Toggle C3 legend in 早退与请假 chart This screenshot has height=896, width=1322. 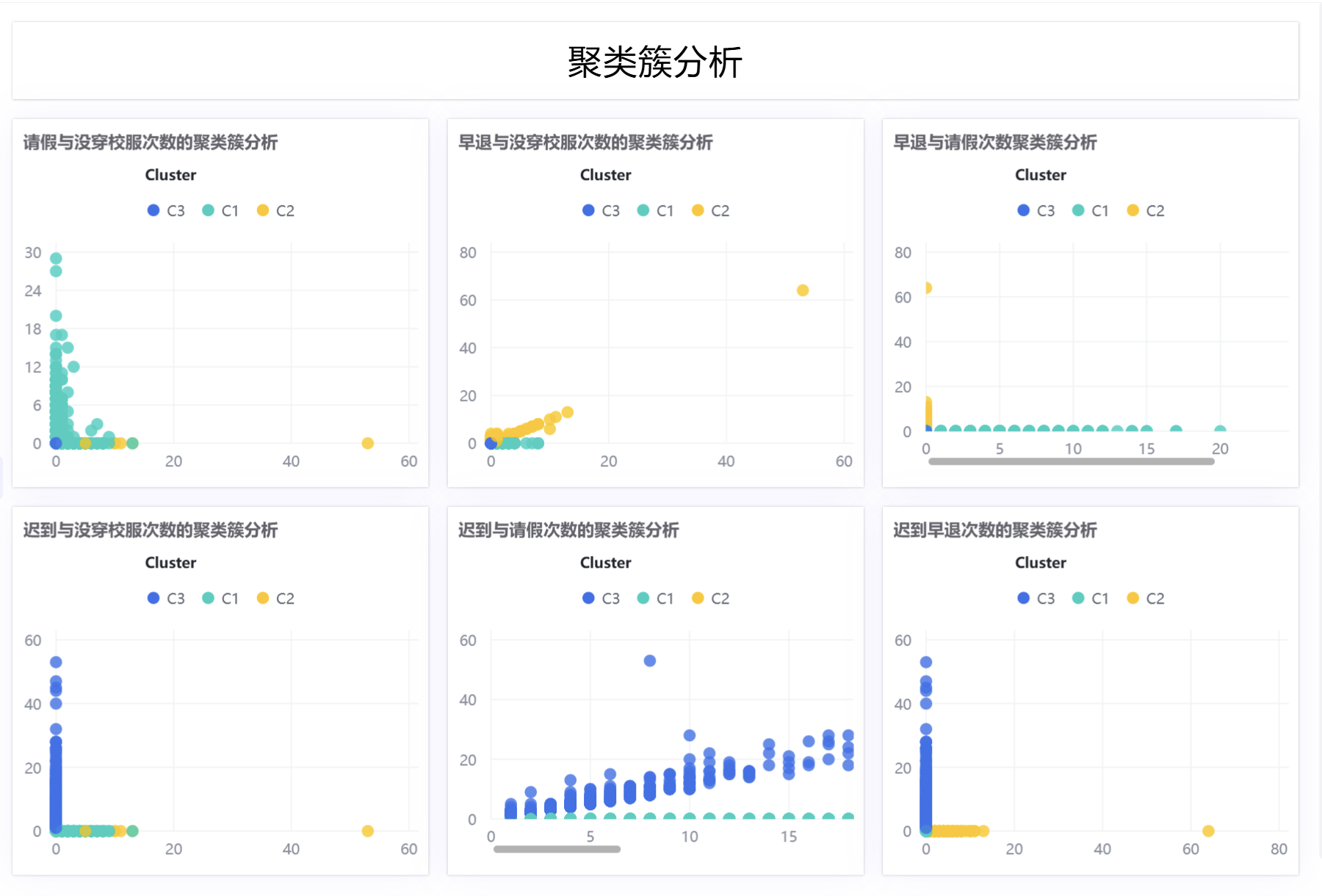click(1036, 211)
